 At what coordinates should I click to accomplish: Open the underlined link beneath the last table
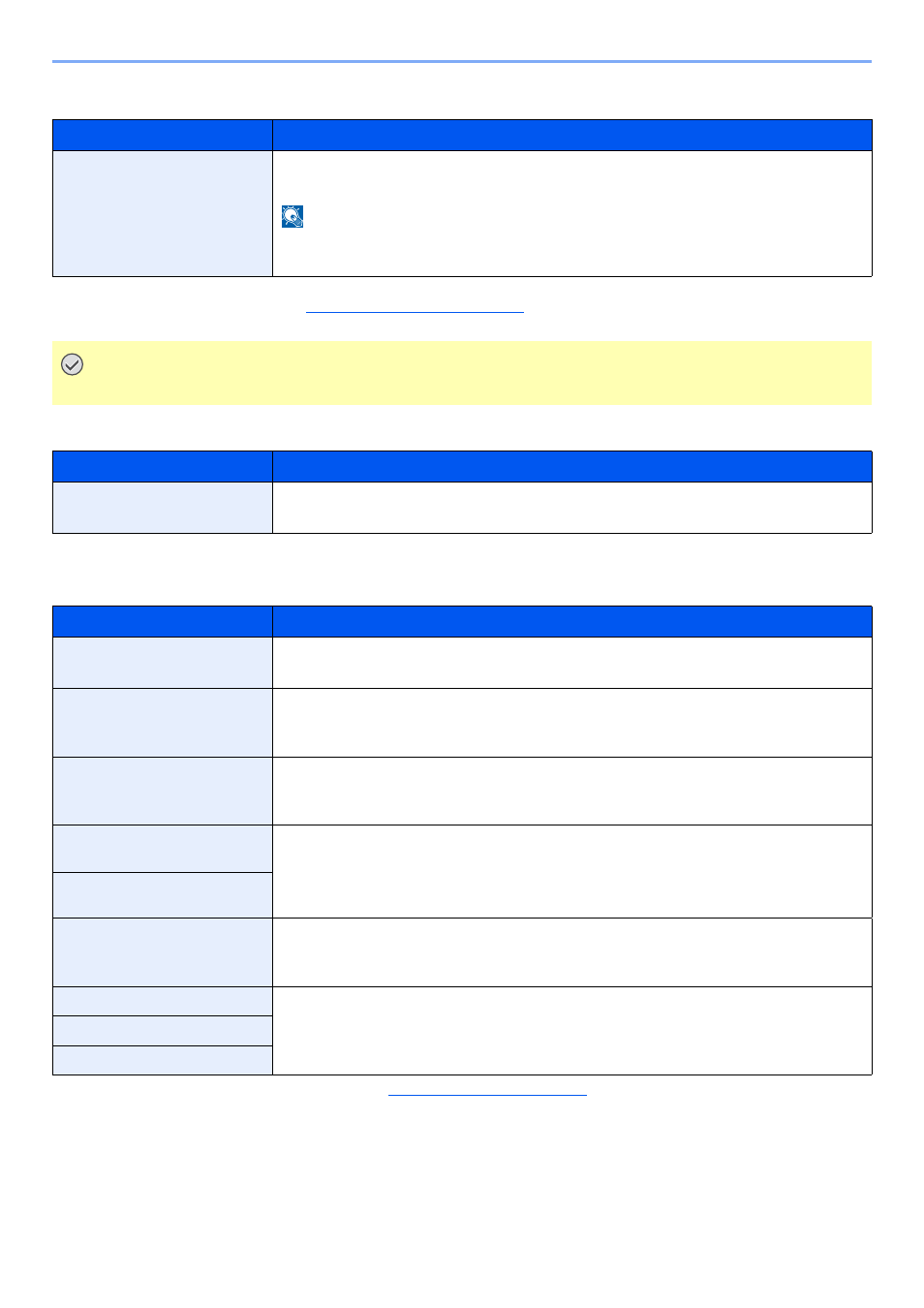[x=487, y=1095]
